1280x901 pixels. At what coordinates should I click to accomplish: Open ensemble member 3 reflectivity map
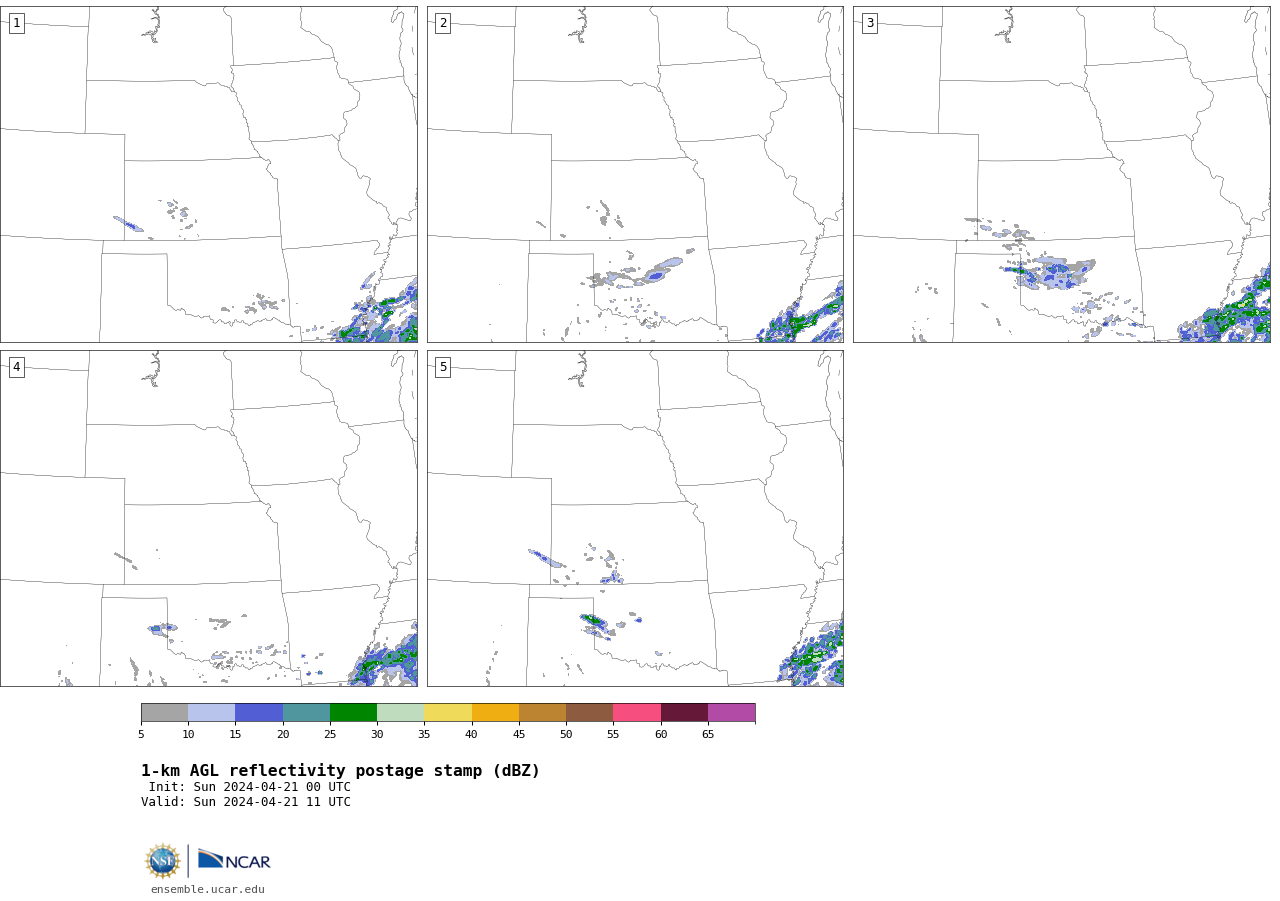point(1061,174)
